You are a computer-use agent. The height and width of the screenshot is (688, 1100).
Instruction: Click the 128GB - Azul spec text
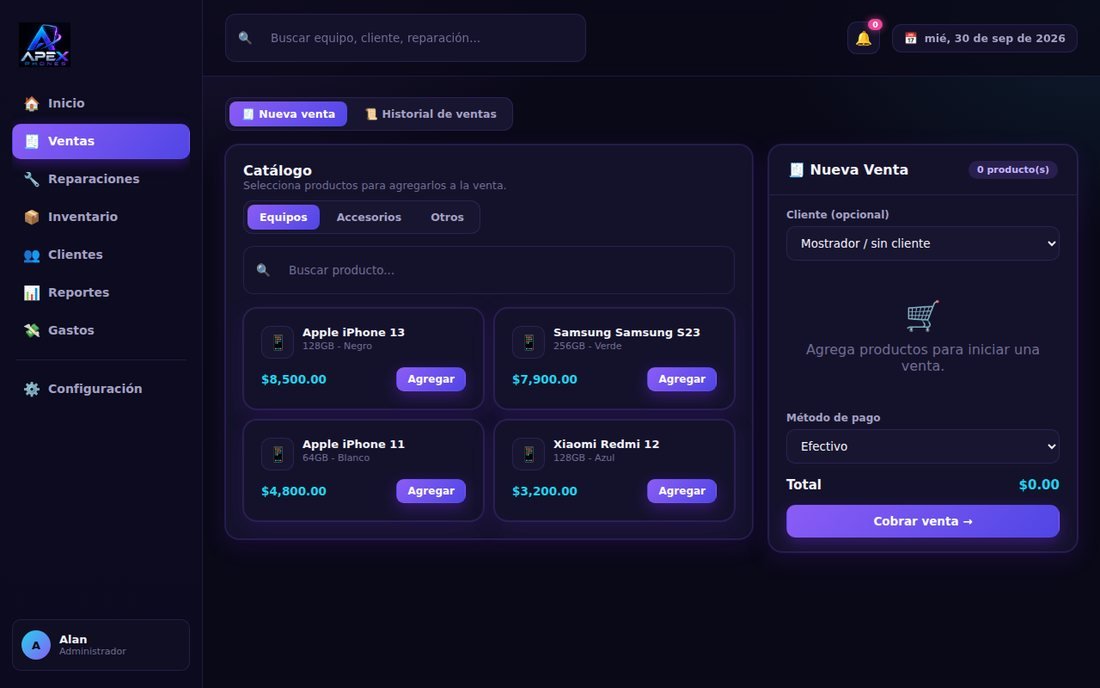(584, 457)
